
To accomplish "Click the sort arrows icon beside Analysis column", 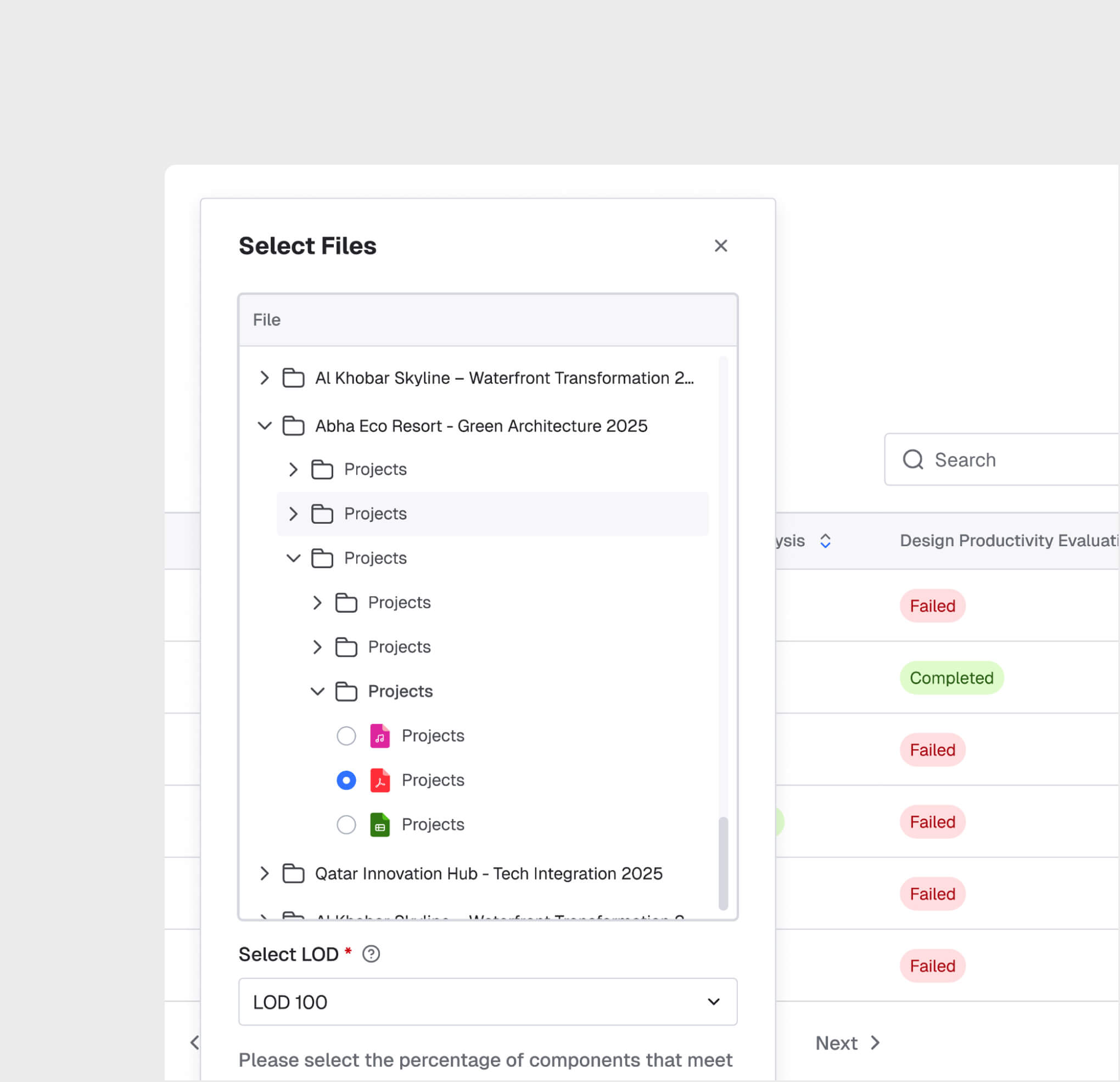I will [825, 541].
